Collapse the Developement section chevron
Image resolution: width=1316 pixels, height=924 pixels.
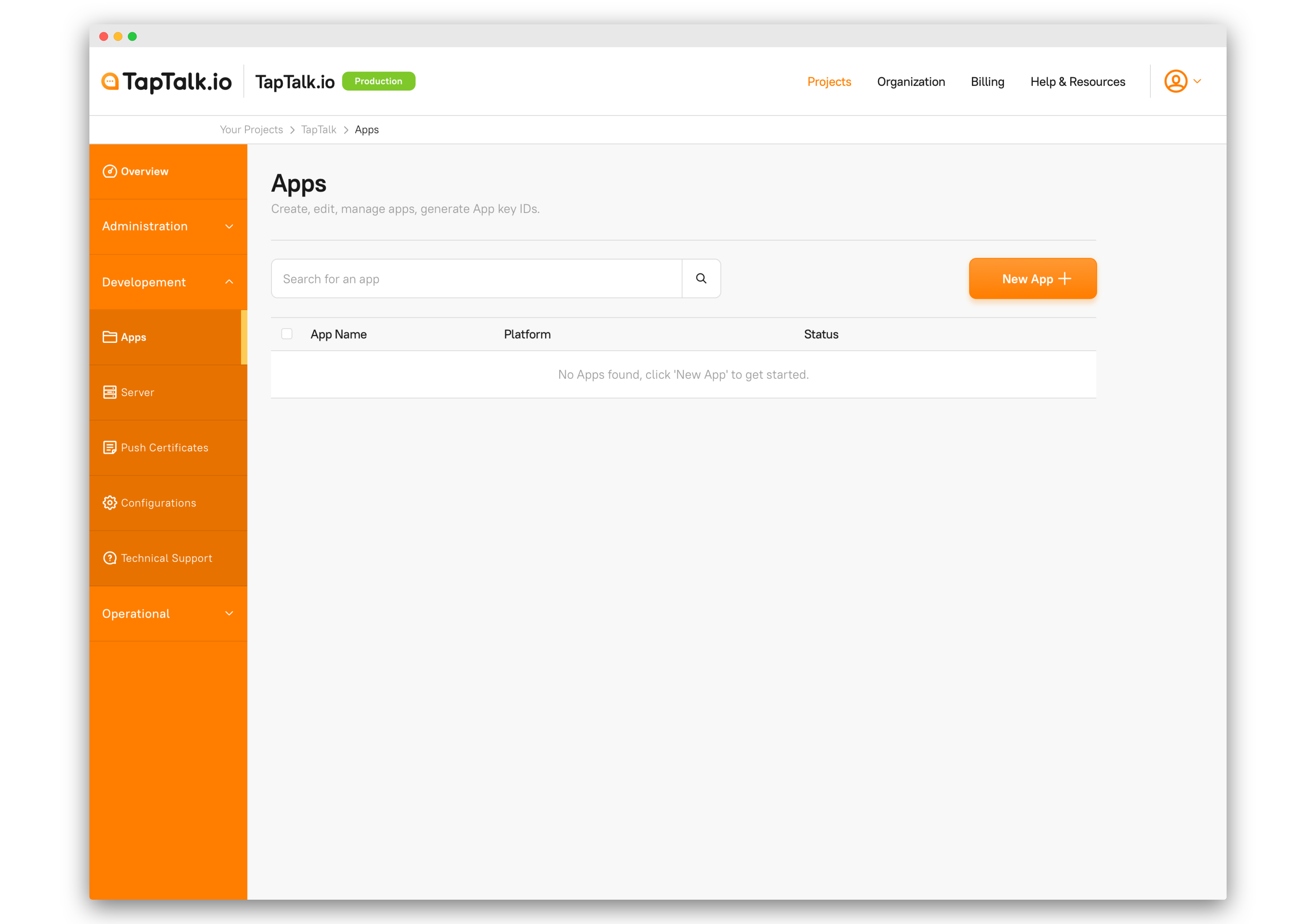[229, 282]
